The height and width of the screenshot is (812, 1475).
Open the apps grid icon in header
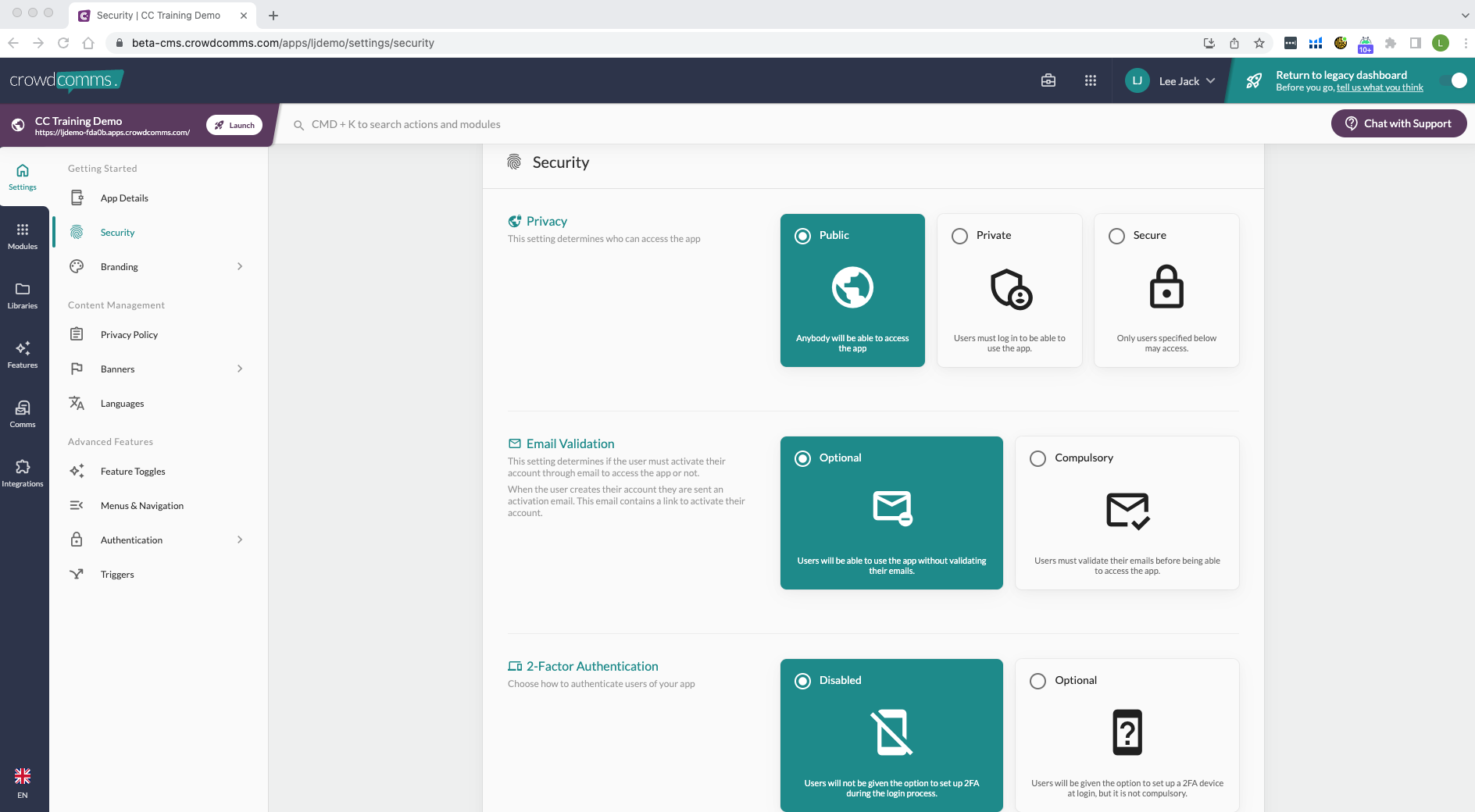click(x=1091, y=80)
